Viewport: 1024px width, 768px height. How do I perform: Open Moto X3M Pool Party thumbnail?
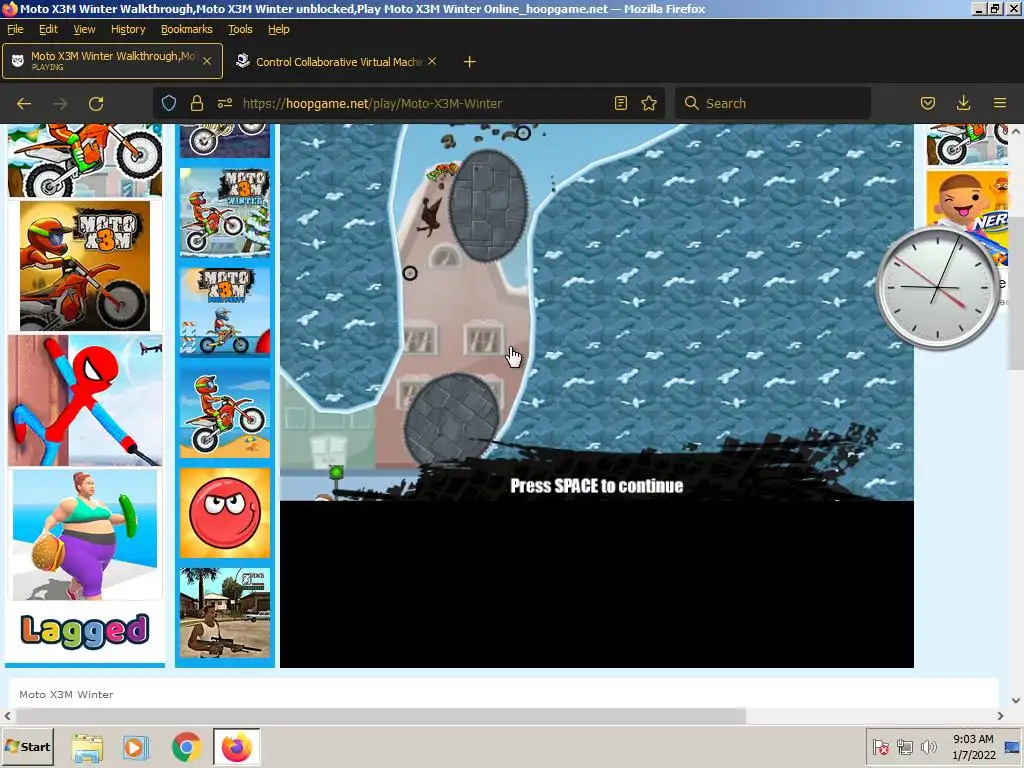tap(225, 312)
